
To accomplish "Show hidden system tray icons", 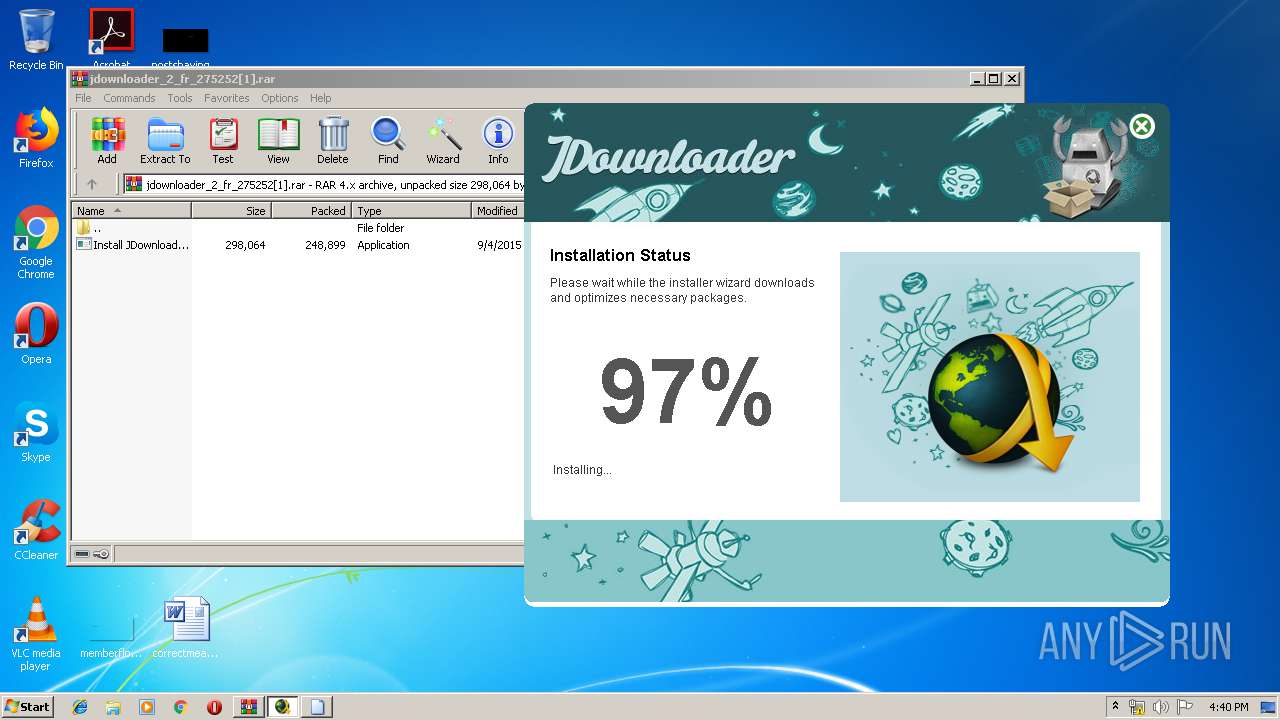I will tap(1116, 706).
